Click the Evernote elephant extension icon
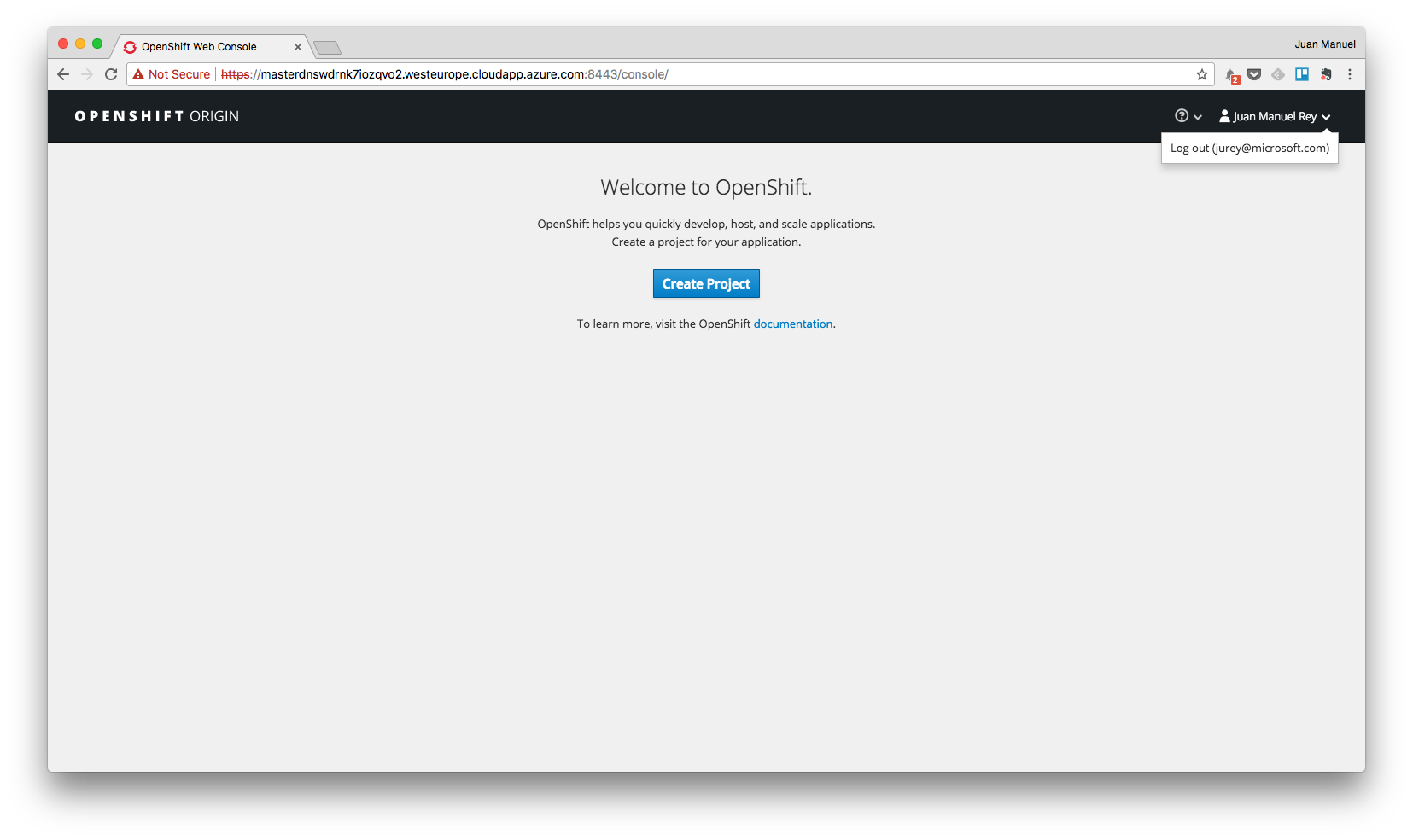Viewport: 1413px width, 840px height. point(1326,74)
